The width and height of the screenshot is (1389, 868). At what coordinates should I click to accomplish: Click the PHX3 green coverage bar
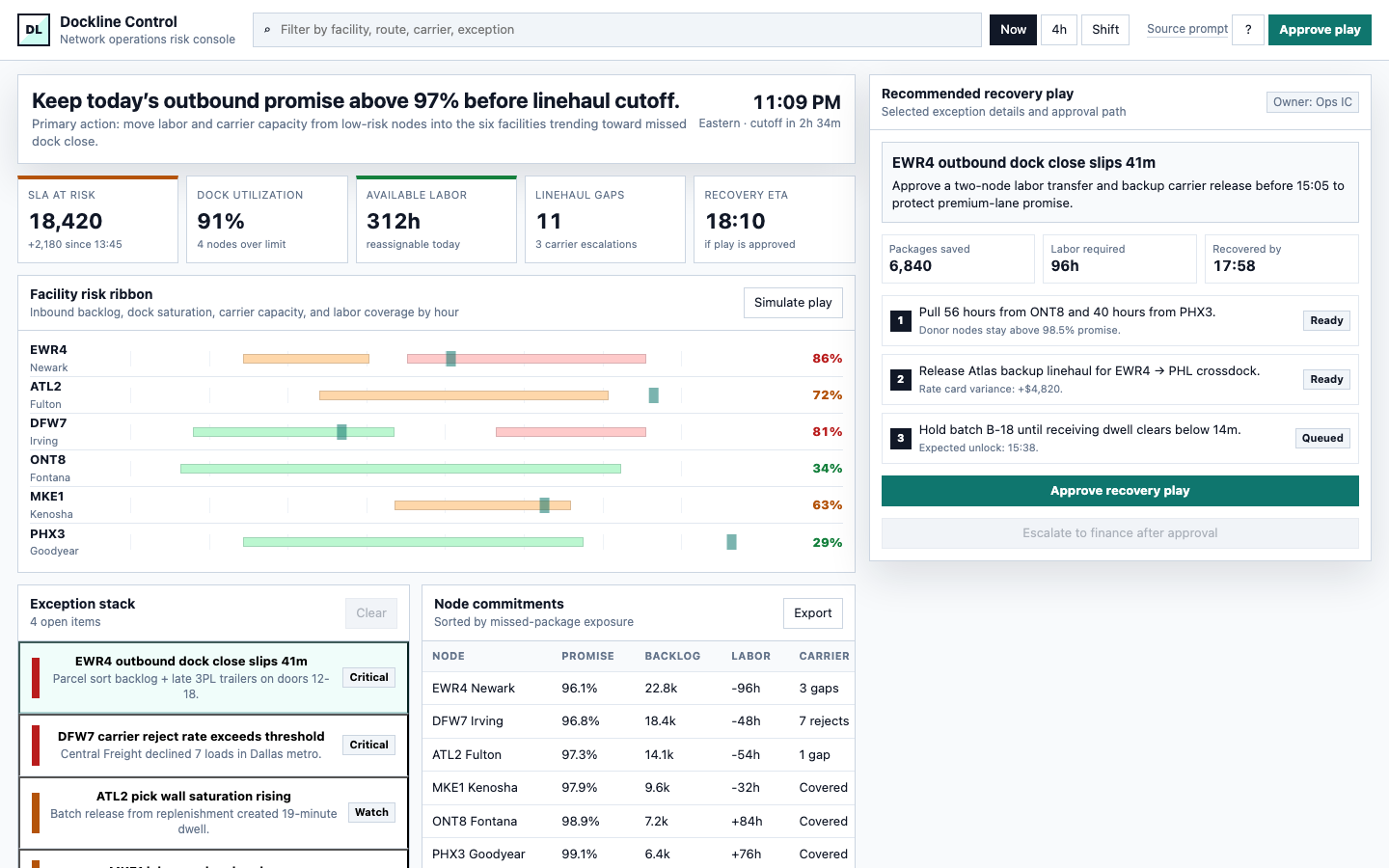[413, 542]
